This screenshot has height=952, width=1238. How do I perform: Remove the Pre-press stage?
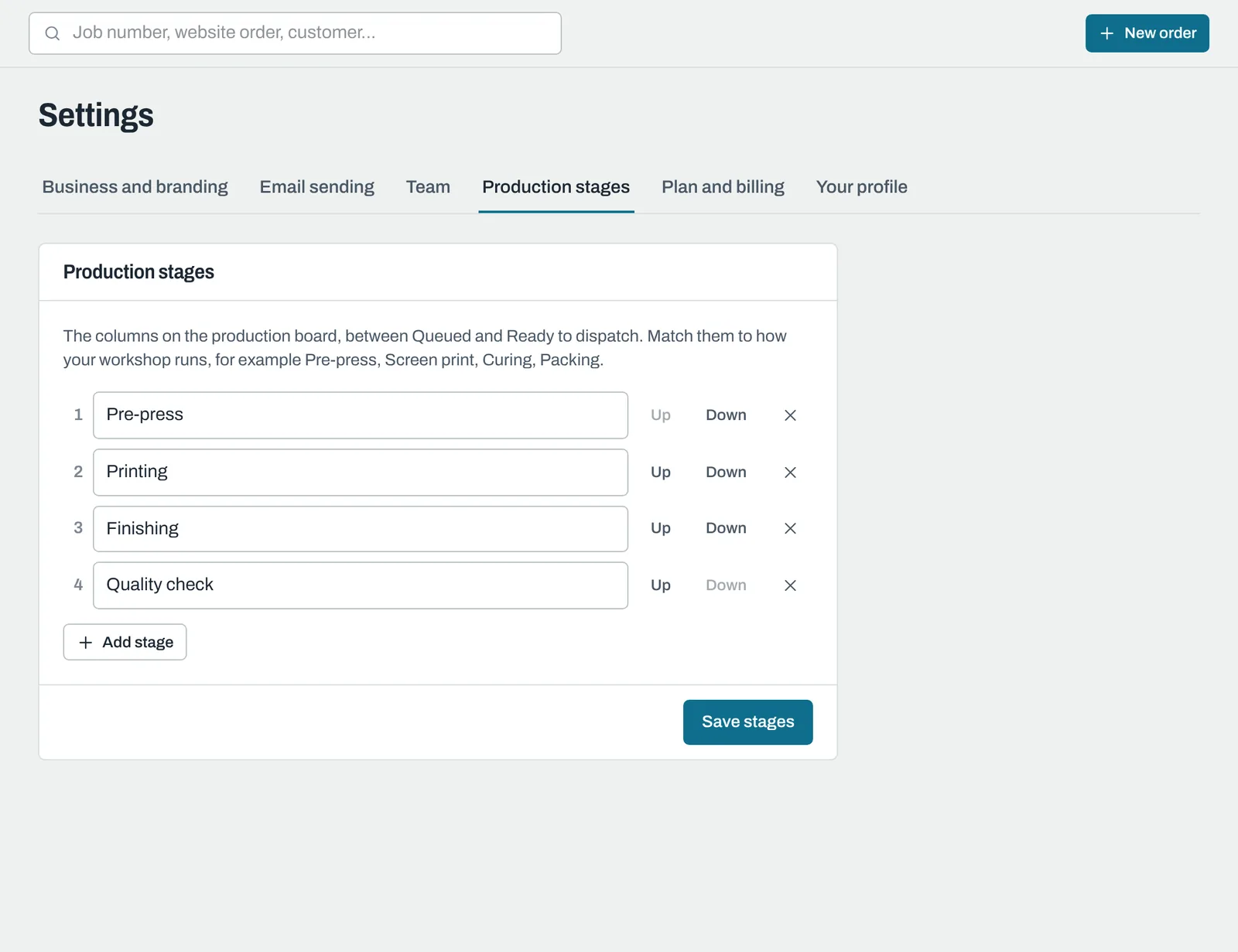pyautogui.click(x=790, y=415)
